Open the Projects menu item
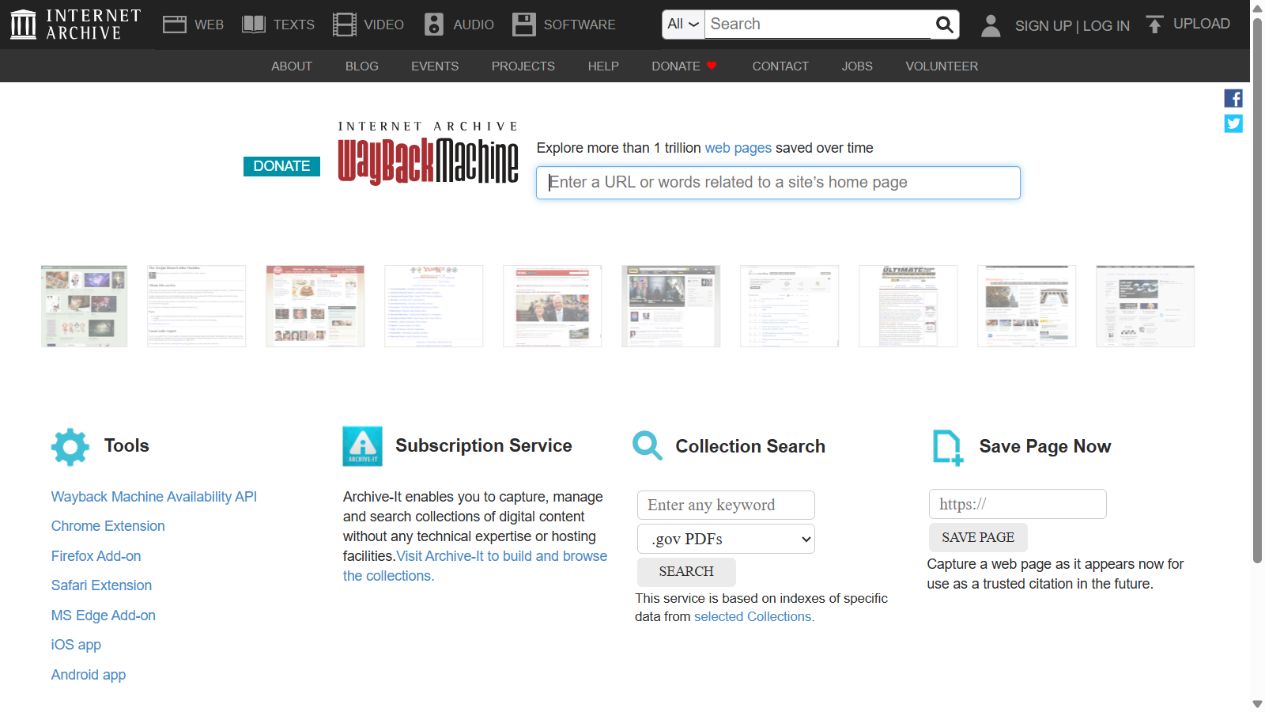Viewport: 1265px width, 712px height. [x=523, y=66]
